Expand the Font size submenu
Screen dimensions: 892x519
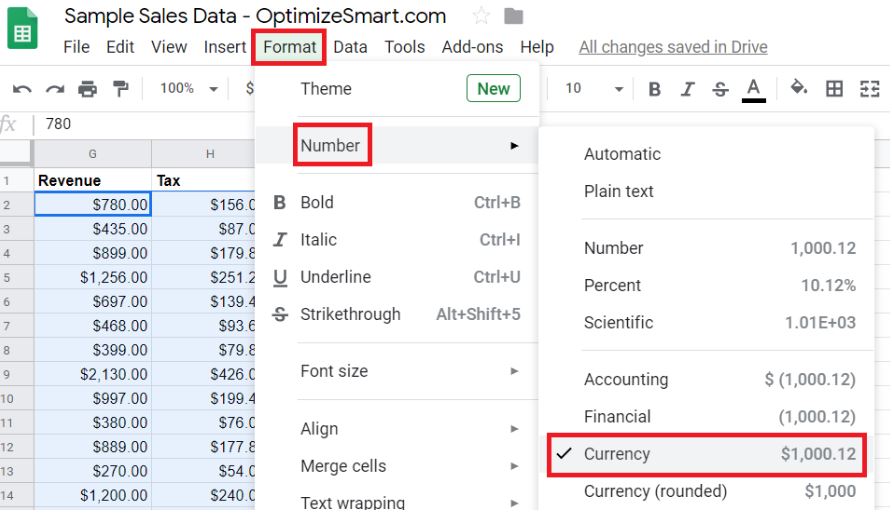click(410, 371)
